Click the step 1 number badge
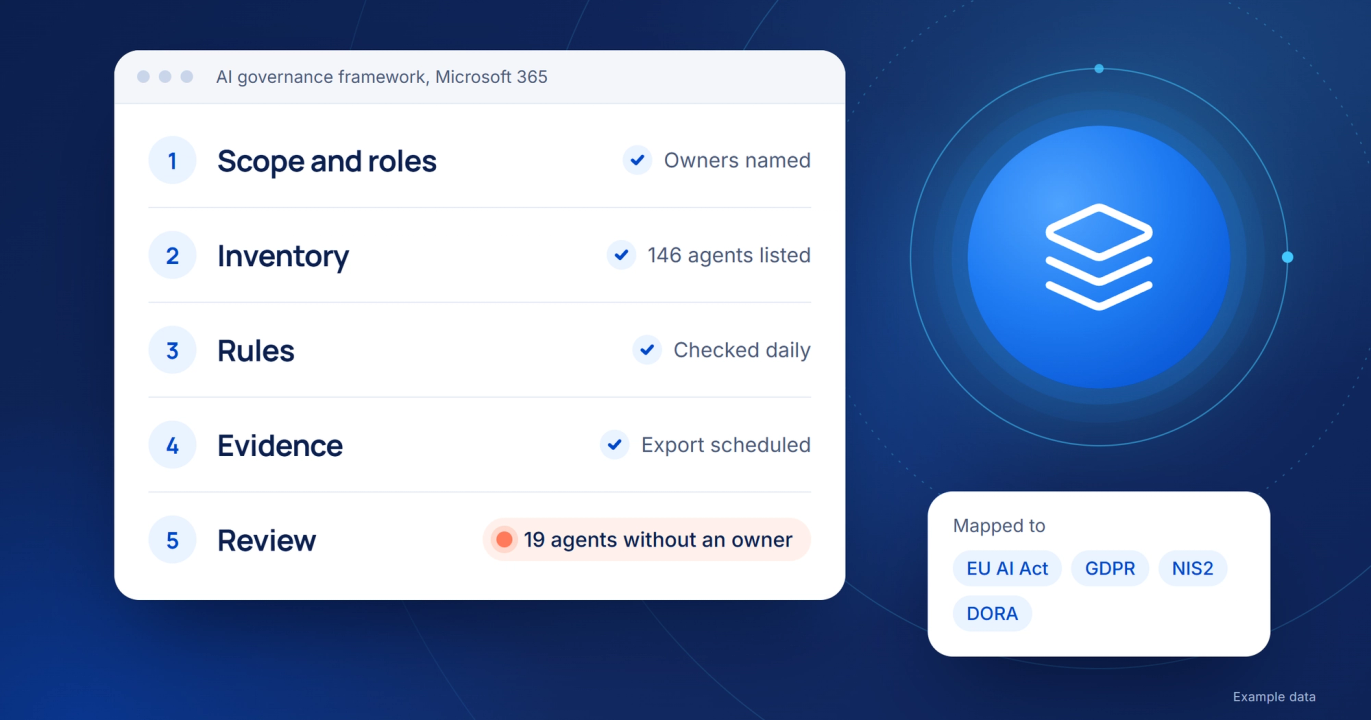 pyautogui.click(x=172, y=160)
